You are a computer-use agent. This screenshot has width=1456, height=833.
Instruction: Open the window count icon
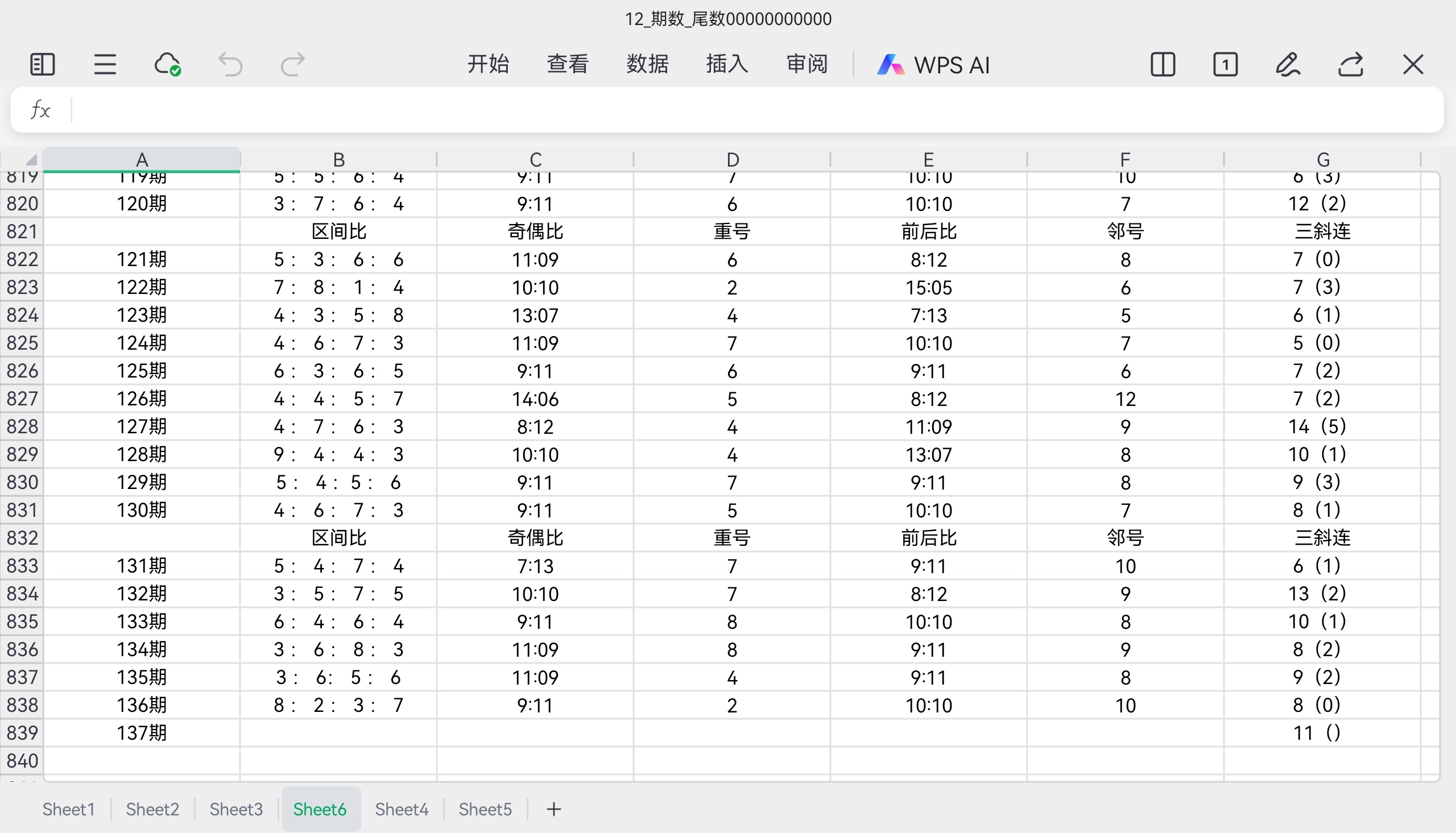click(x=1225, y=64)
